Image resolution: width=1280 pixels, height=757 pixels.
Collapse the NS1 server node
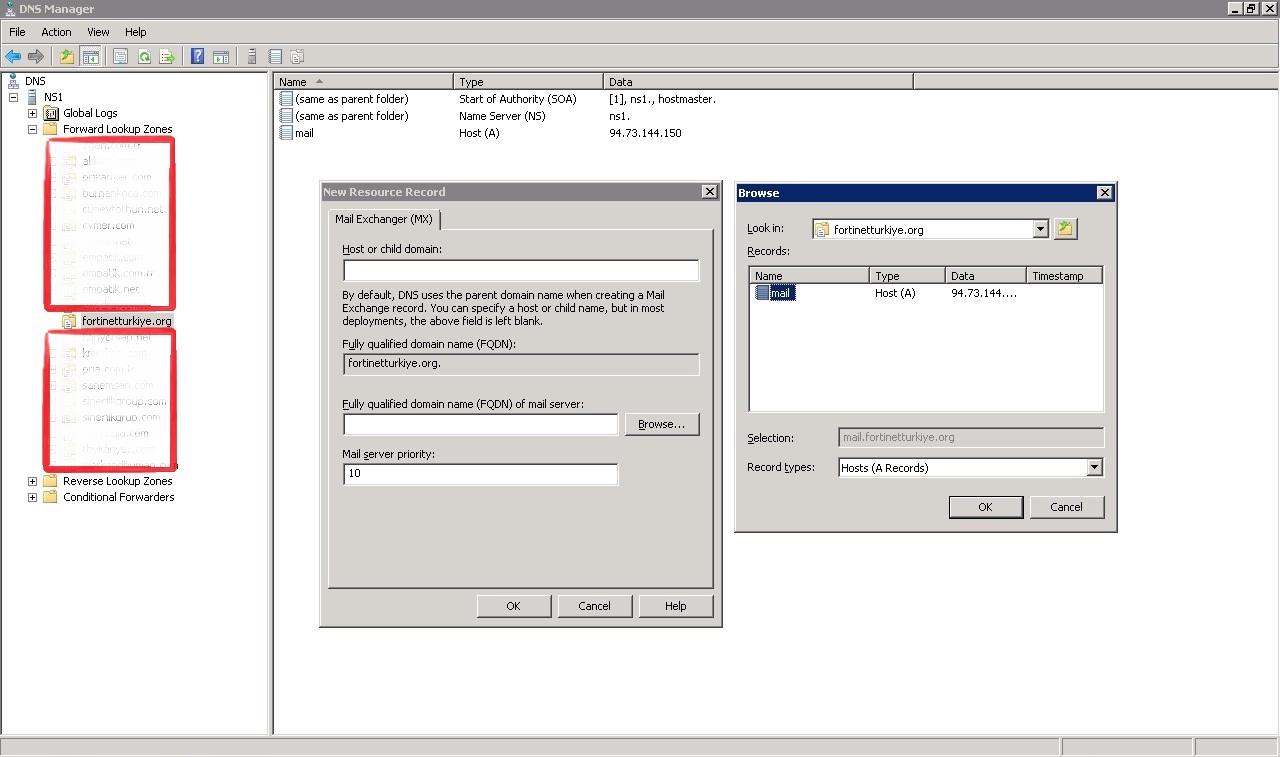pyautogui.click(x=14, y=97)
